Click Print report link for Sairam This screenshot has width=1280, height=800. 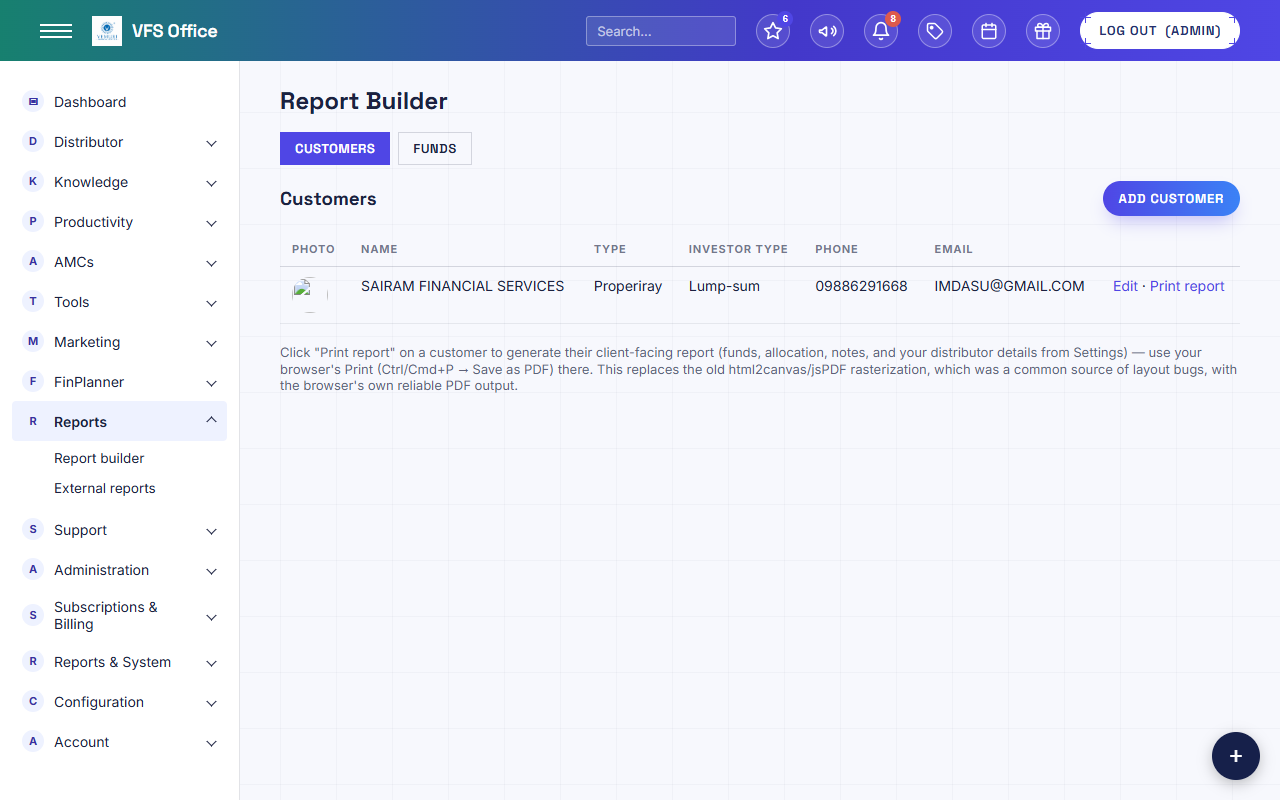click(1187, 286)
